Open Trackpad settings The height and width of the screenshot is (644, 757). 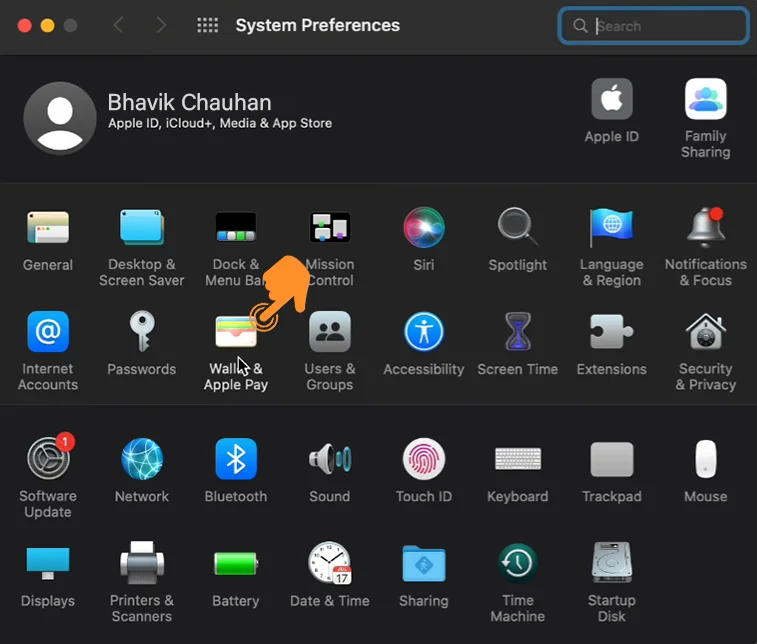pyautogui.click(x=611, y=459)
